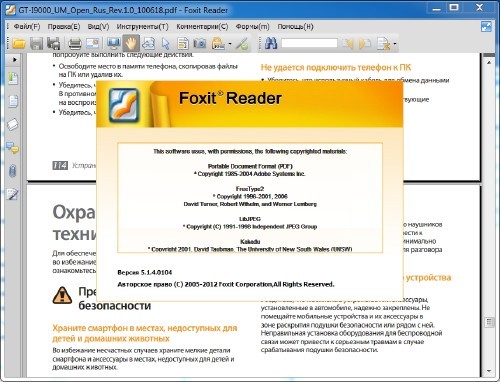This screenshot has width=500, height=382.
Task: Maximize the Foxit Reader window
Action: [454, 7]
